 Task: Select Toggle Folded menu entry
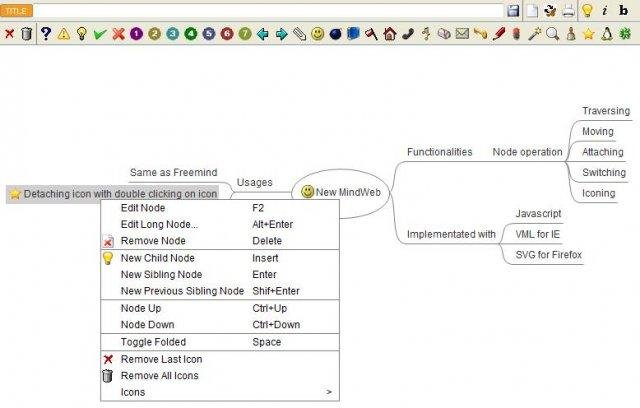220,342
